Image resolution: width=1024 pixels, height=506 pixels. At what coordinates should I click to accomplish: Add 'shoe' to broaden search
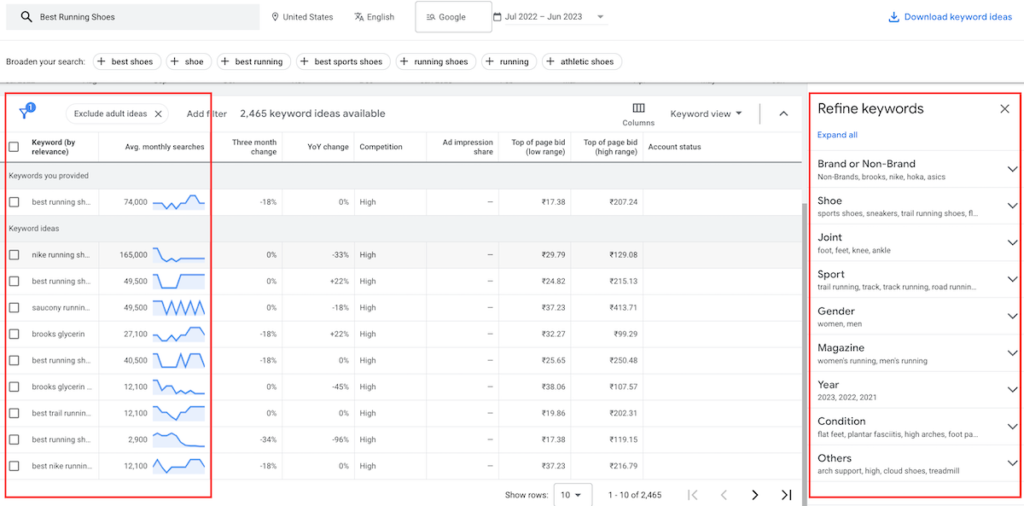(189, 61)
